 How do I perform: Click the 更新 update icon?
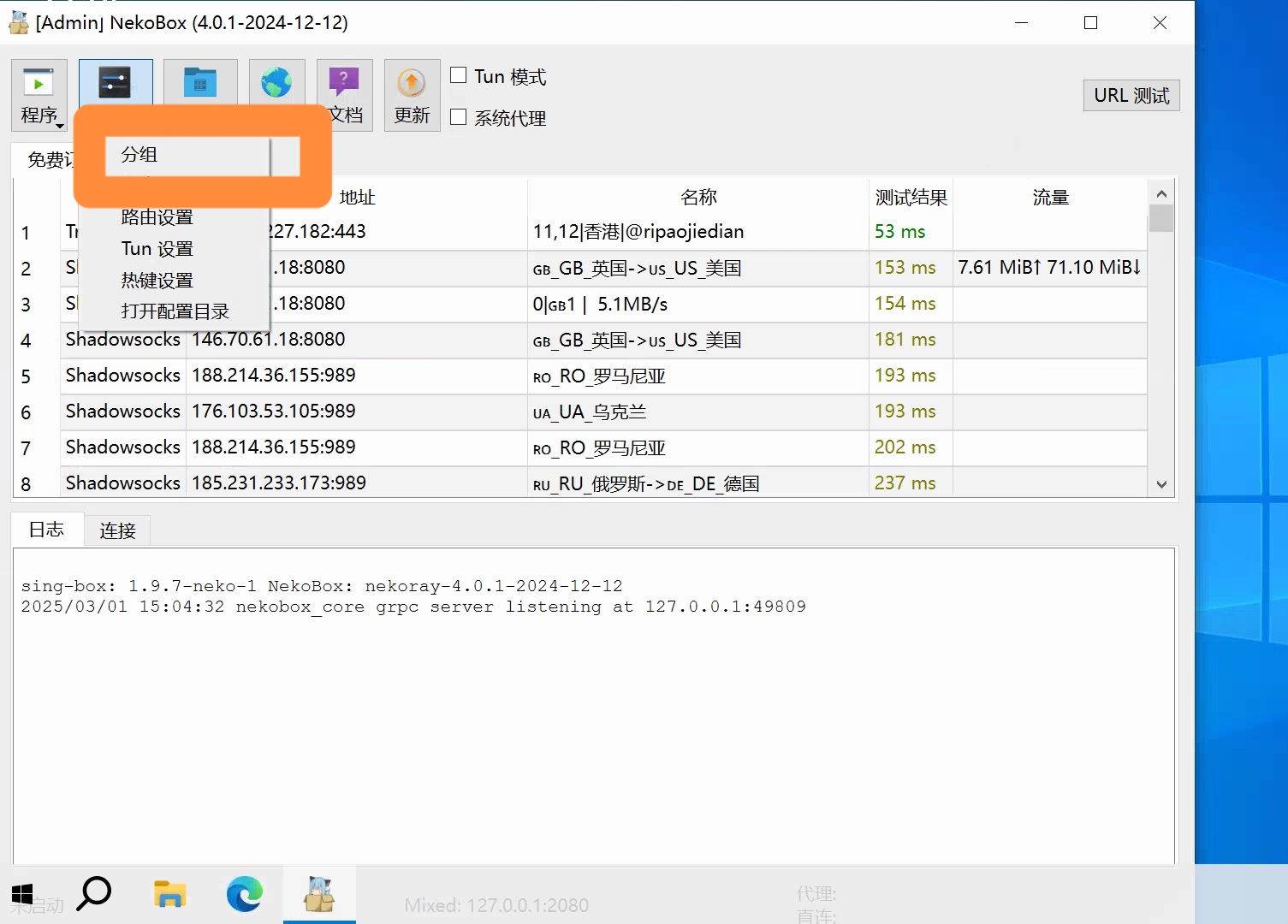tap(412, 95)
